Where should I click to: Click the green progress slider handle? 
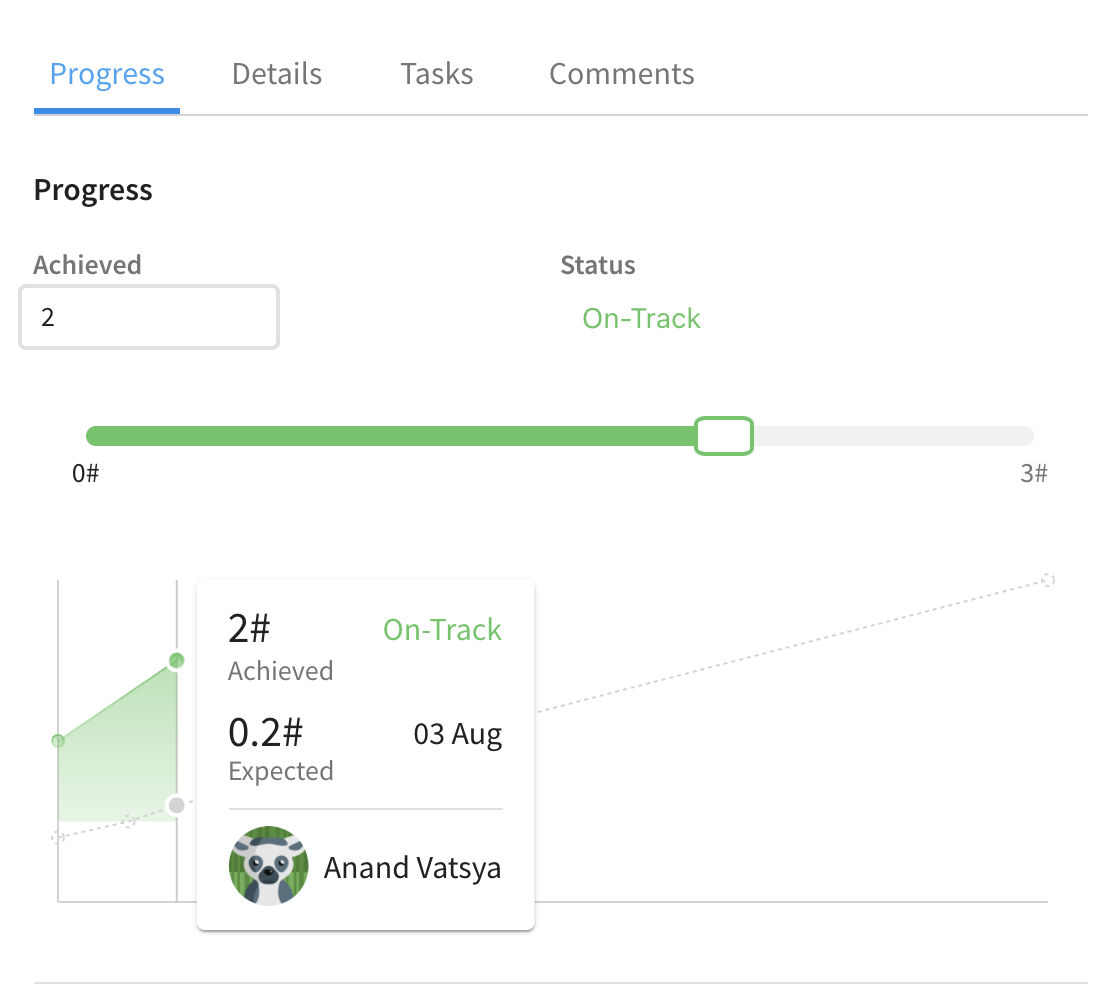pyautogui.click(x=724, y=436)
